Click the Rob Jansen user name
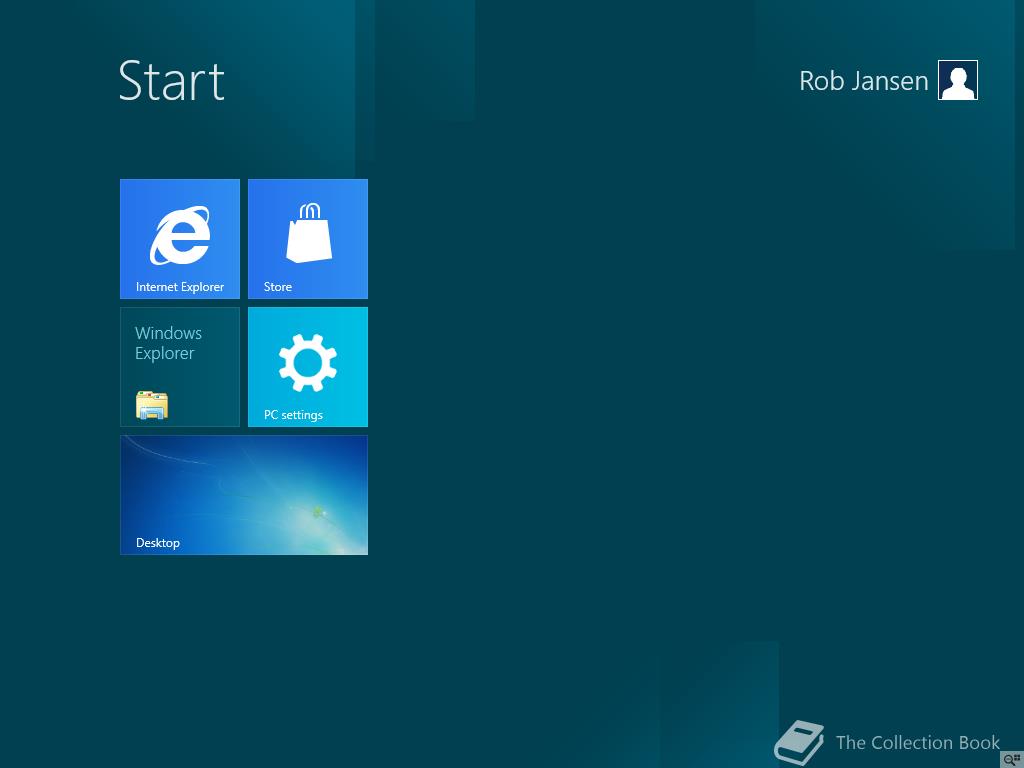Viewport: 1024px width, 768px height. [863, 81]
